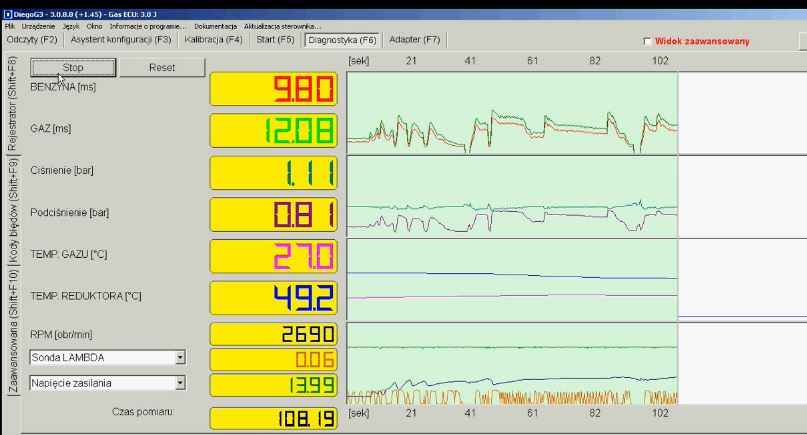
Task: Open Kody błędów (Shift+F9) side tab
Action: coord(12,211)
